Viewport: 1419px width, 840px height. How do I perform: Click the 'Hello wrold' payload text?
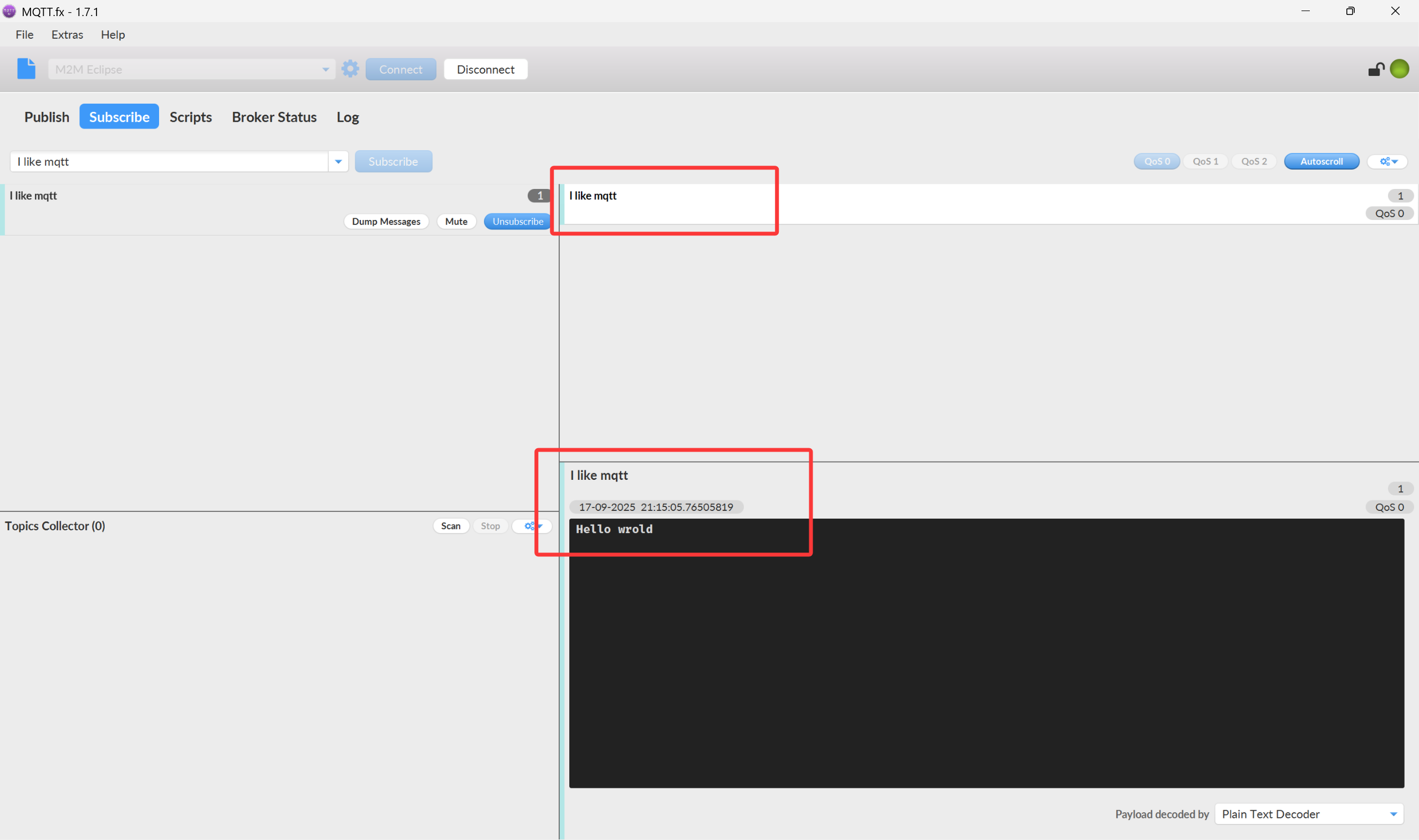(614, 529)
